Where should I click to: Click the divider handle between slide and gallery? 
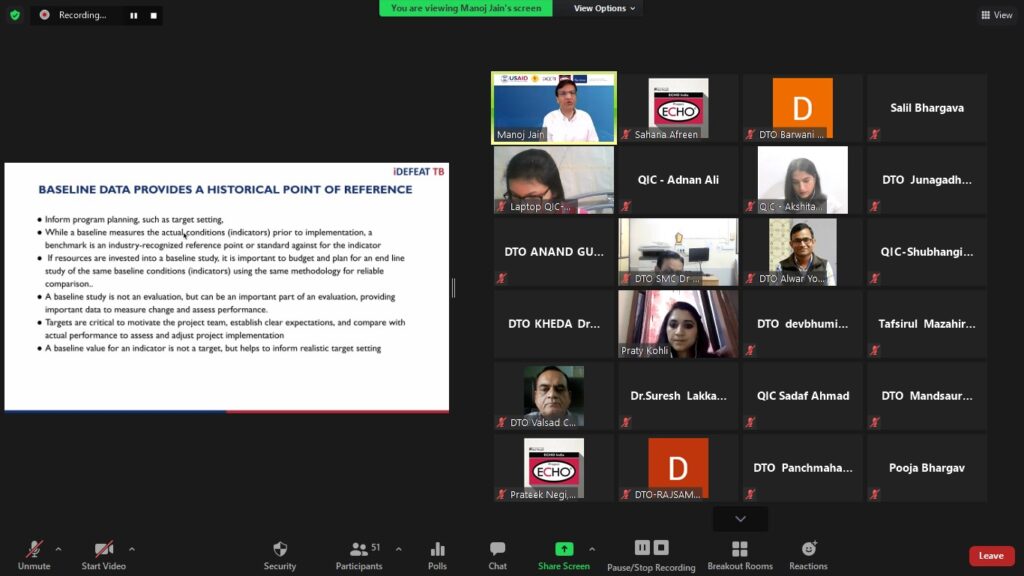[x=453, y=288]
